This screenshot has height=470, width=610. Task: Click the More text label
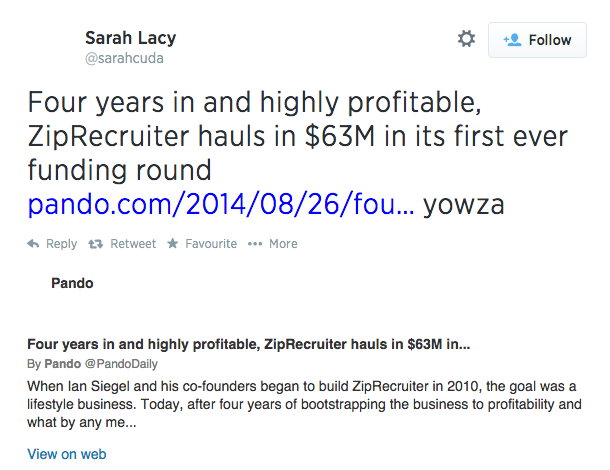(282, 244)
